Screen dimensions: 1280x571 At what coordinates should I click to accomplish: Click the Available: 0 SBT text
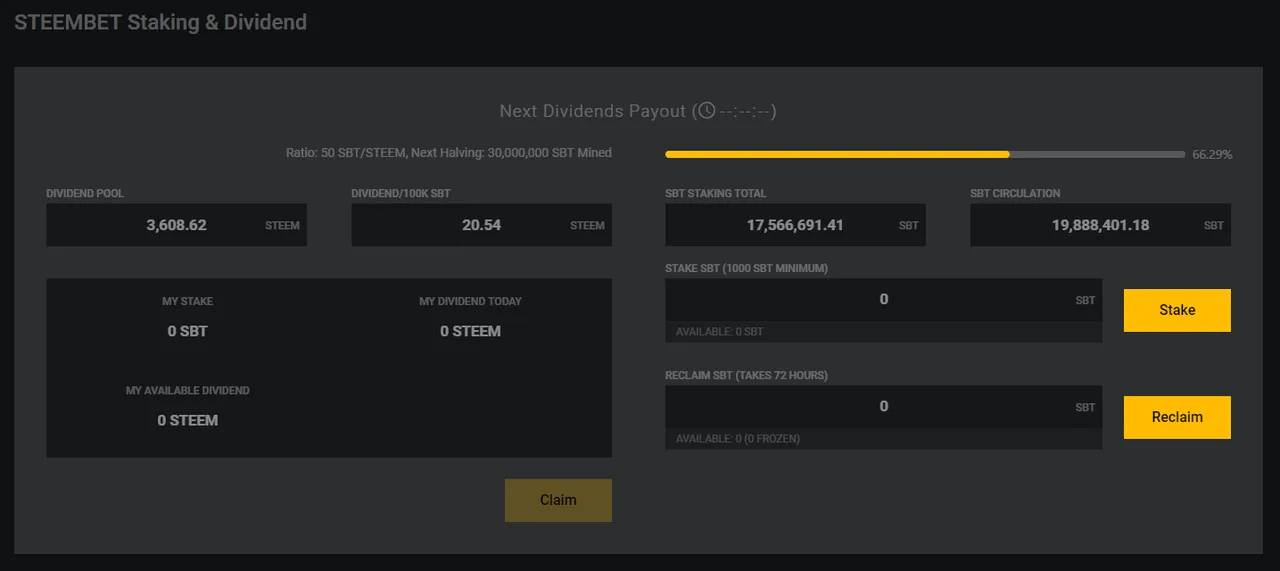(719, 332)
